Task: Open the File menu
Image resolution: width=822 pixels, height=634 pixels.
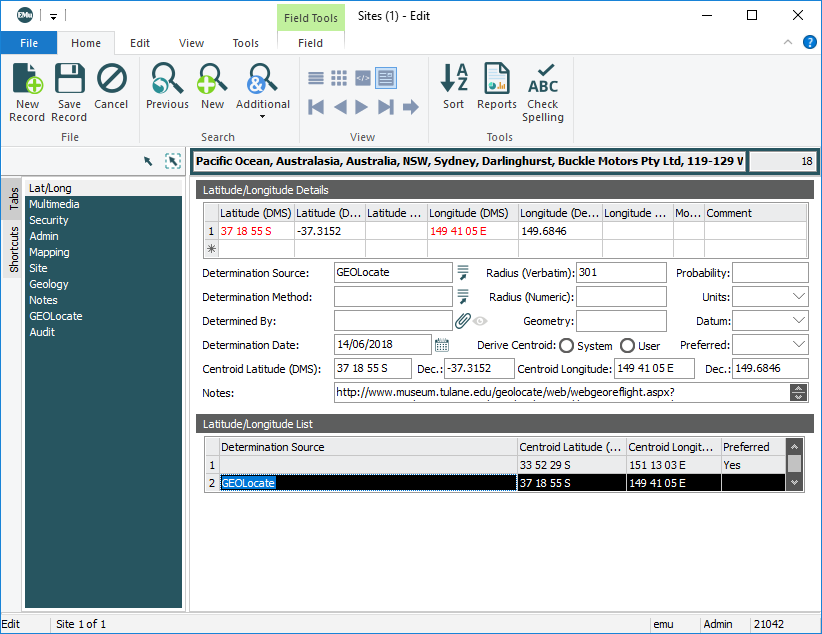Action: pyautogui.click(x=28, y=43)
